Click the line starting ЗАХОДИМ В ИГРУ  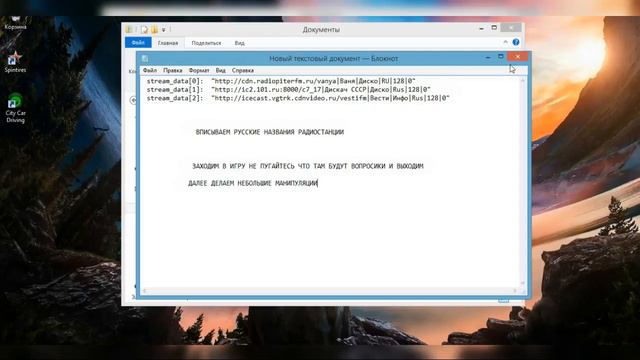click(308, 166)
